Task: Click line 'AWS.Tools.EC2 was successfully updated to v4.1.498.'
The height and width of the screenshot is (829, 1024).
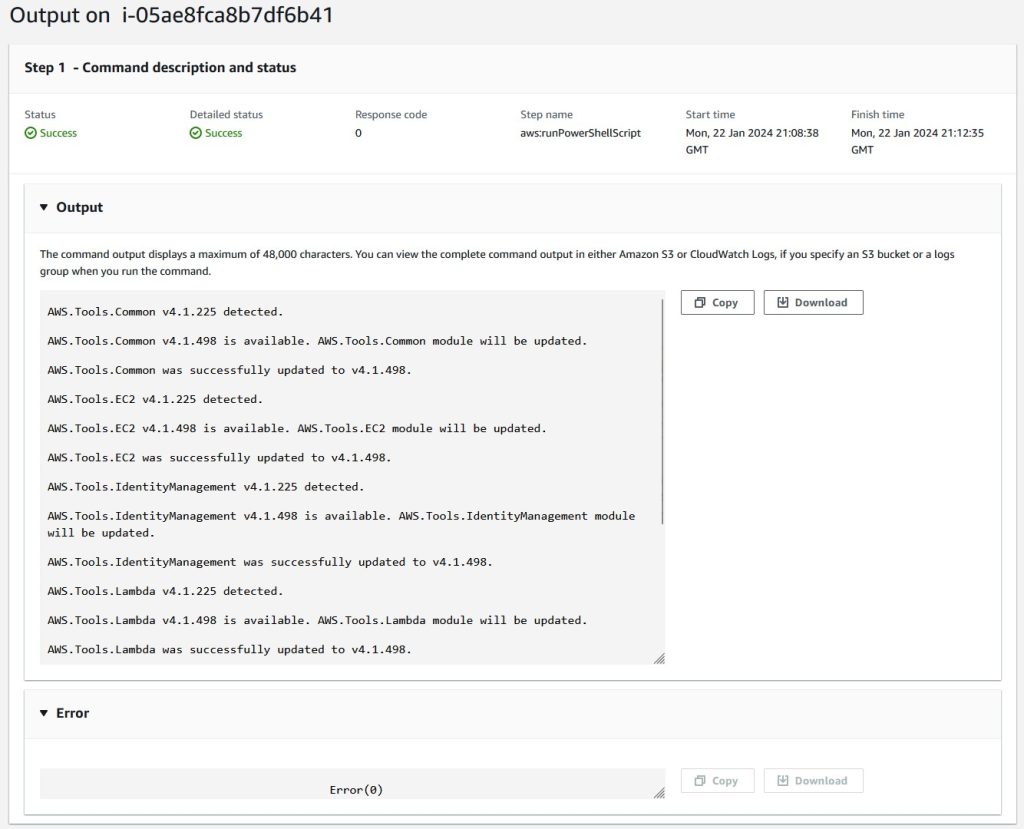Action: point(219,457)
